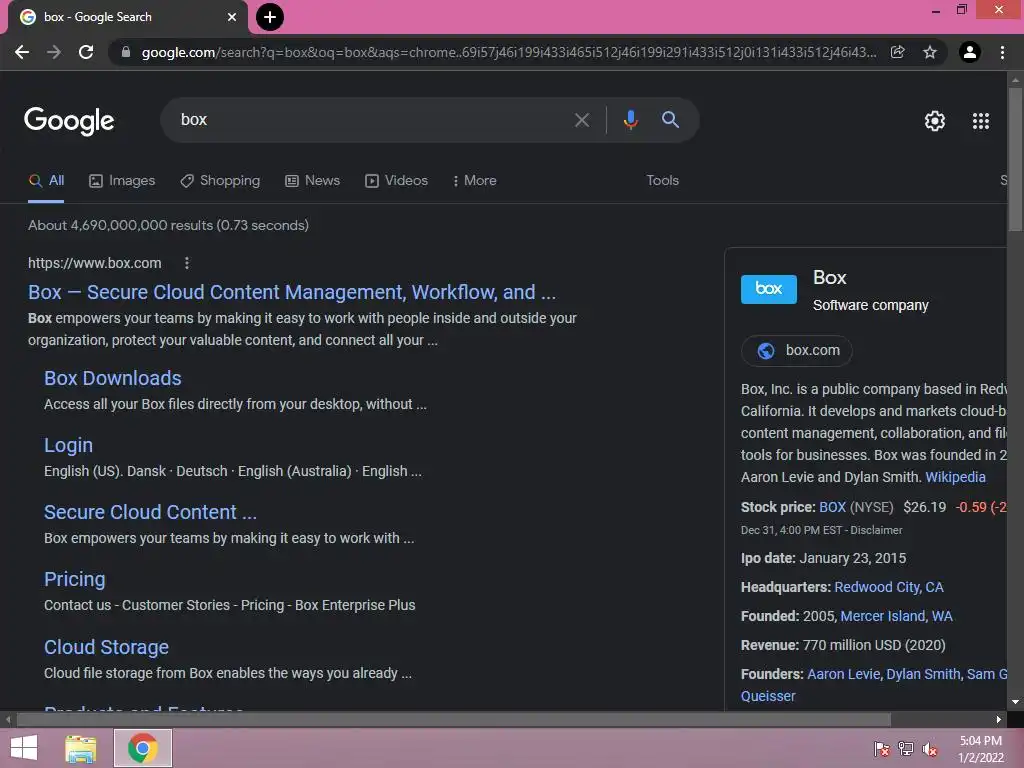Screen dimensions: 1024x768
Task: Open the Disclaimer link under stock price
Action: coord(876,530)
